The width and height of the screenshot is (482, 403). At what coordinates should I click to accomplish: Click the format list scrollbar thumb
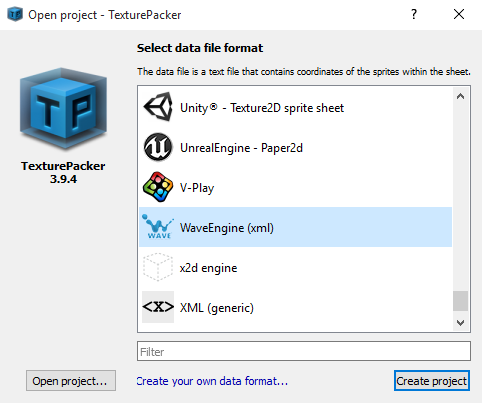pos(461,301)
